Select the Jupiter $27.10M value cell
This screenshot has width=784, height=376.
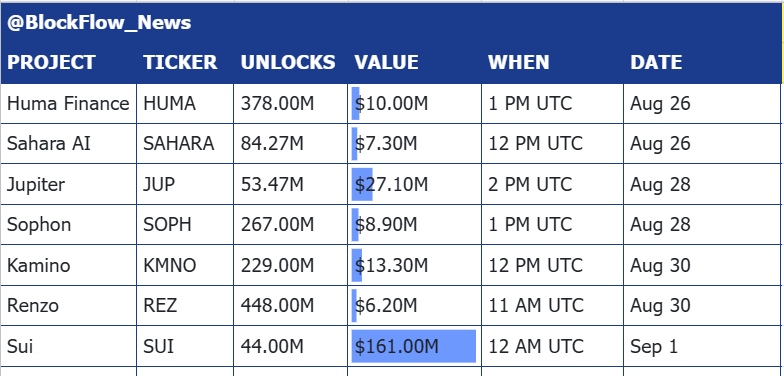414,184
